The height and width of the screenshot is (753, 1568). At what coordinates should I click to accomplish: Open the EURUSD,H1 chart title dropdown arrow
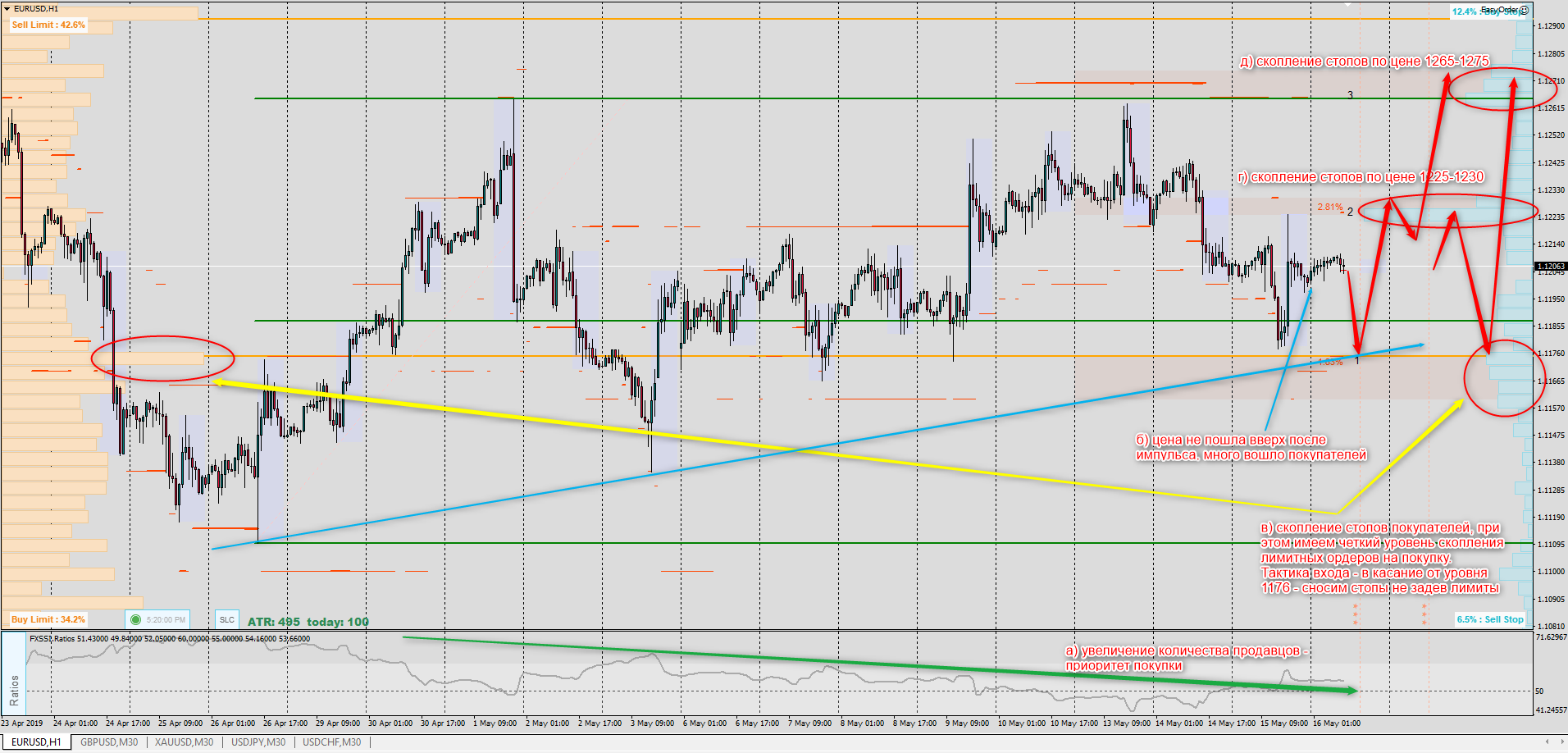(x=7, y=8)
